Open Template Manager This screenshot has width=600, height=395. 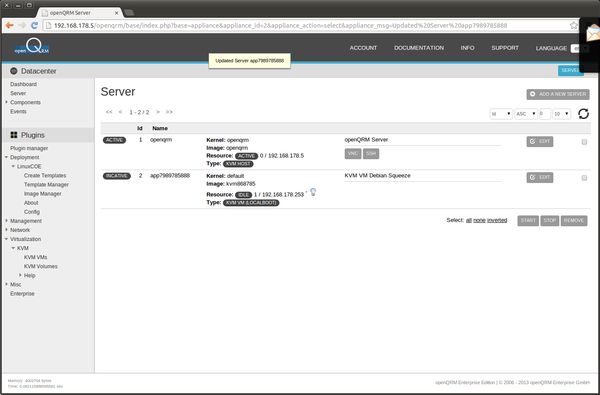point(46,184)
